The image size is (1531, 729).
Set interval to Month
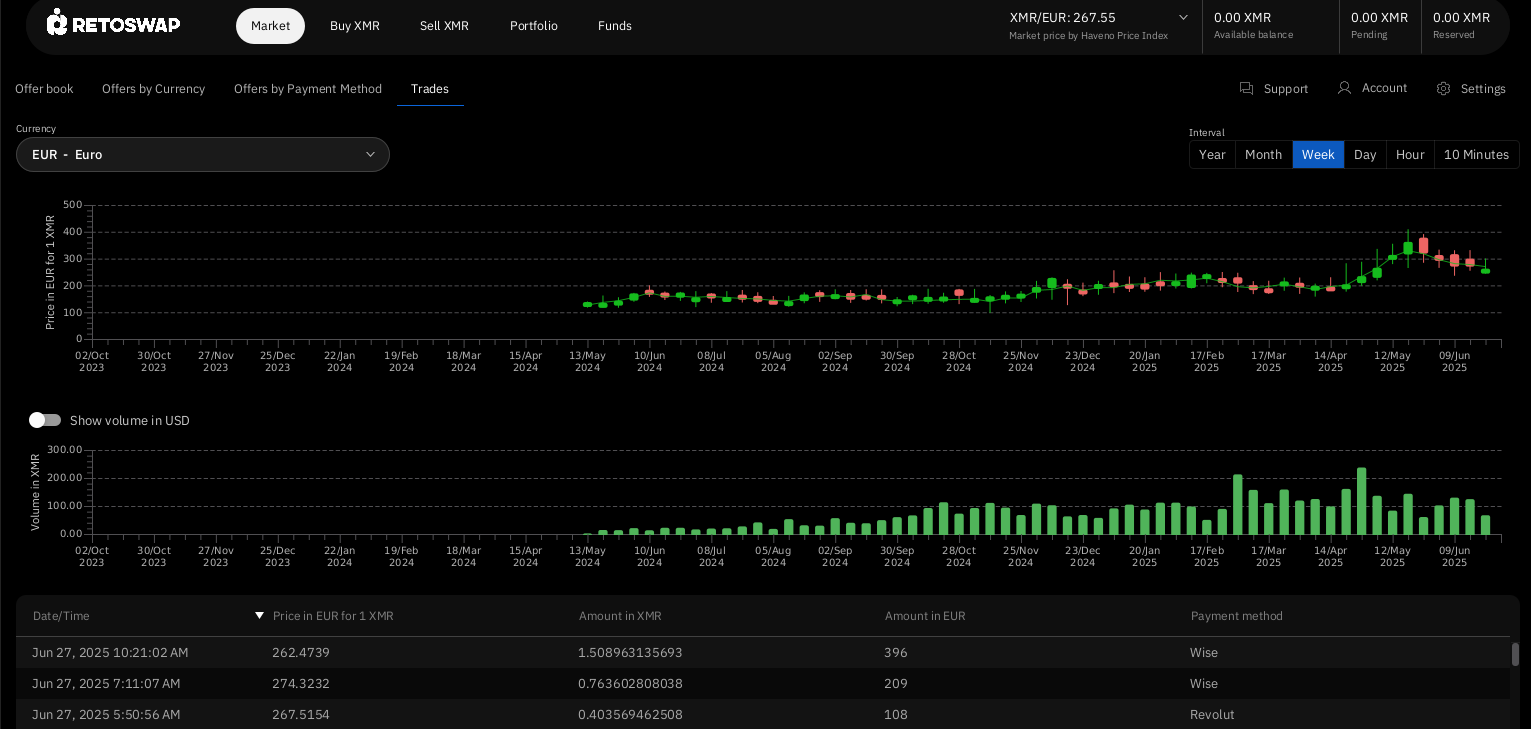tap(1264, 154)
